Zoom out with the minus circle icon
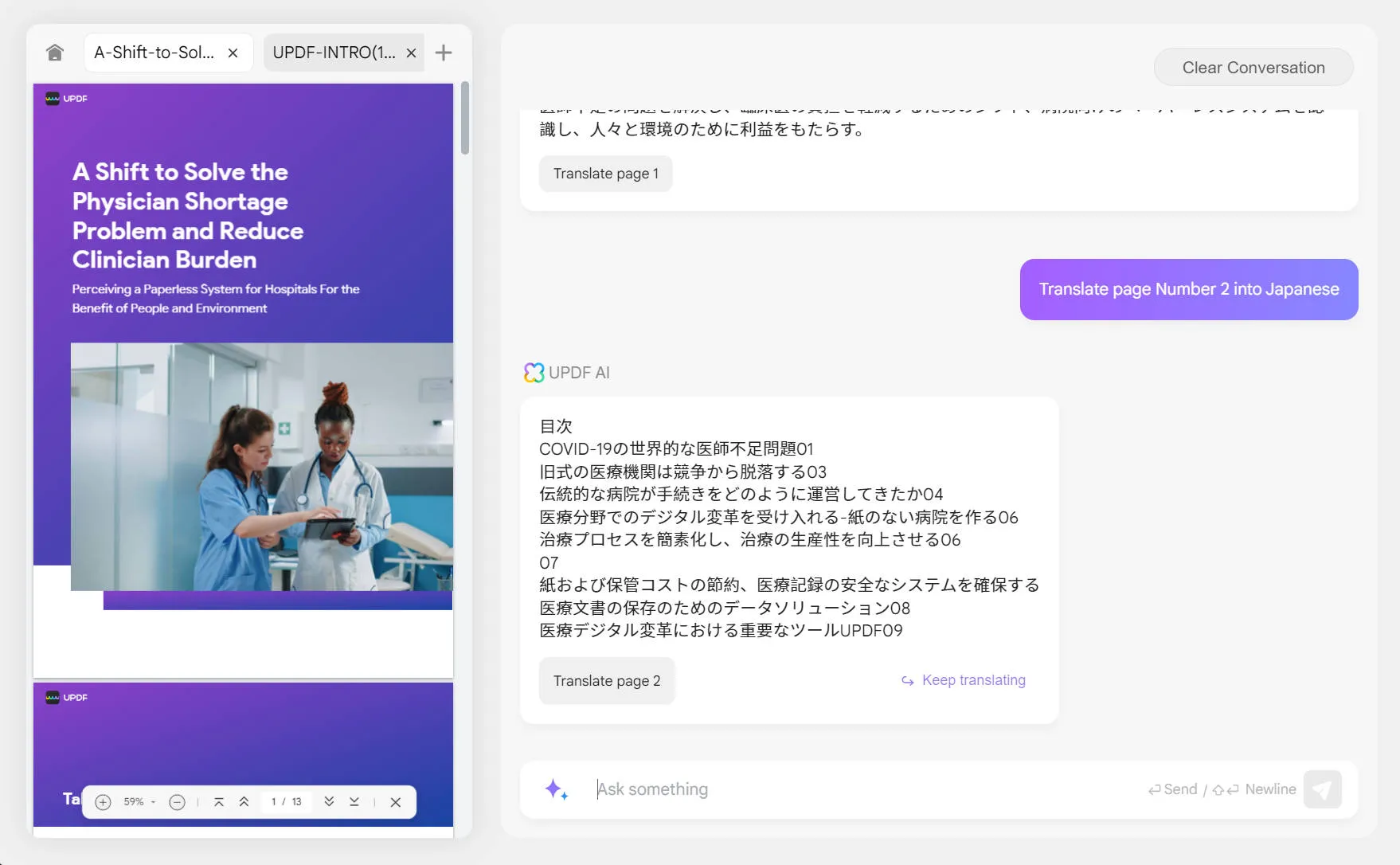The image size is (1400, 865). (x=177, y=802)
